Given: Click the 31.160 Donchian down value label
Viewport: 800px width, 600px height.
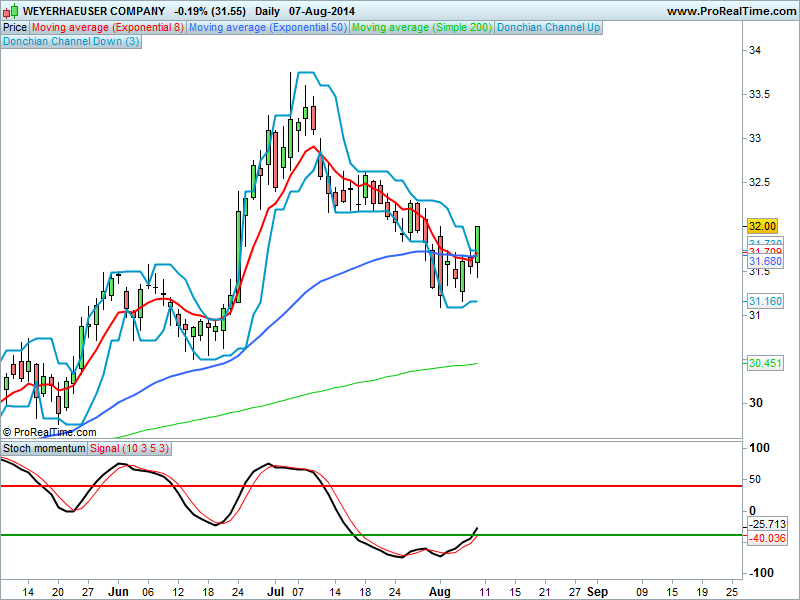Looking at the screenshot, I should [765, 301].
